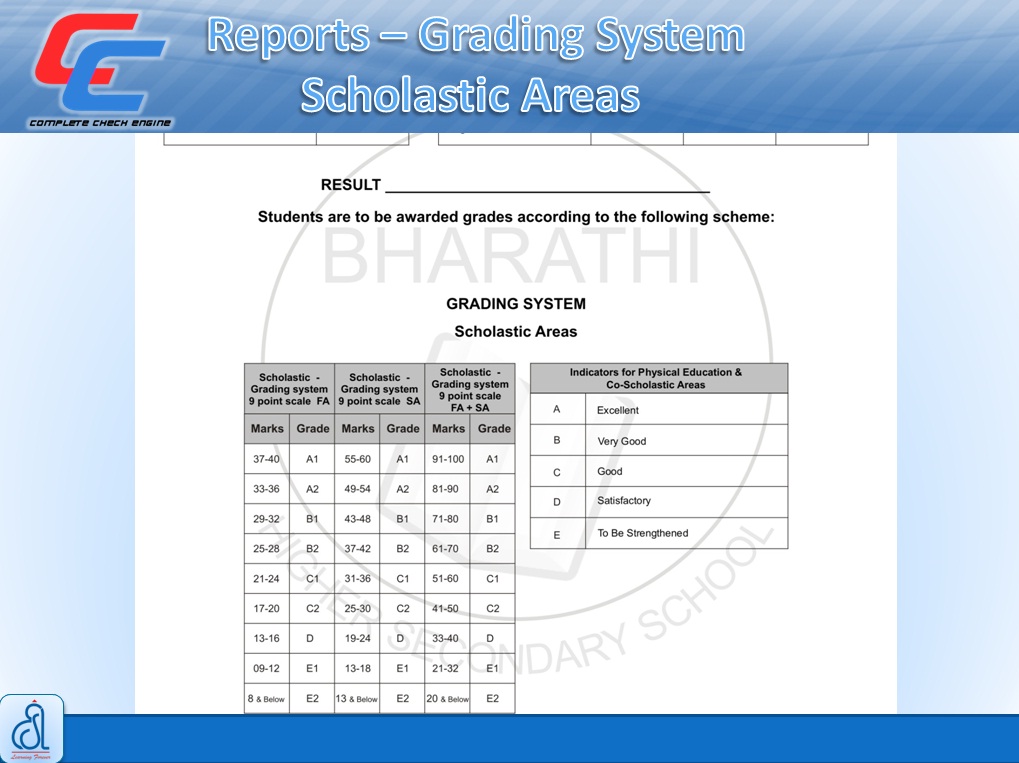Click the '81-90' marks cell
The image size is (1019, 763).
point(446,489)
